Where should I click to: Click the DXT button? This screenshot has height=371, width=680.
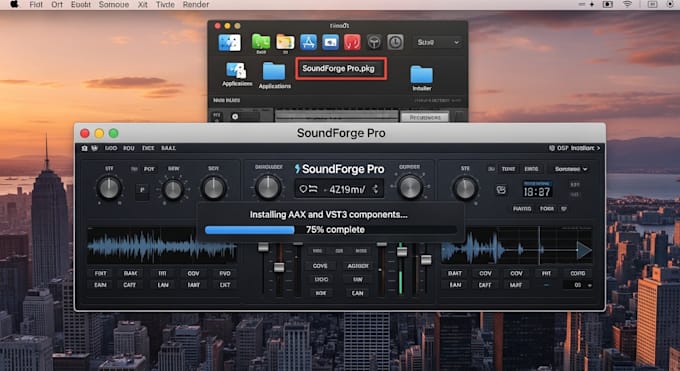[225, 285]
